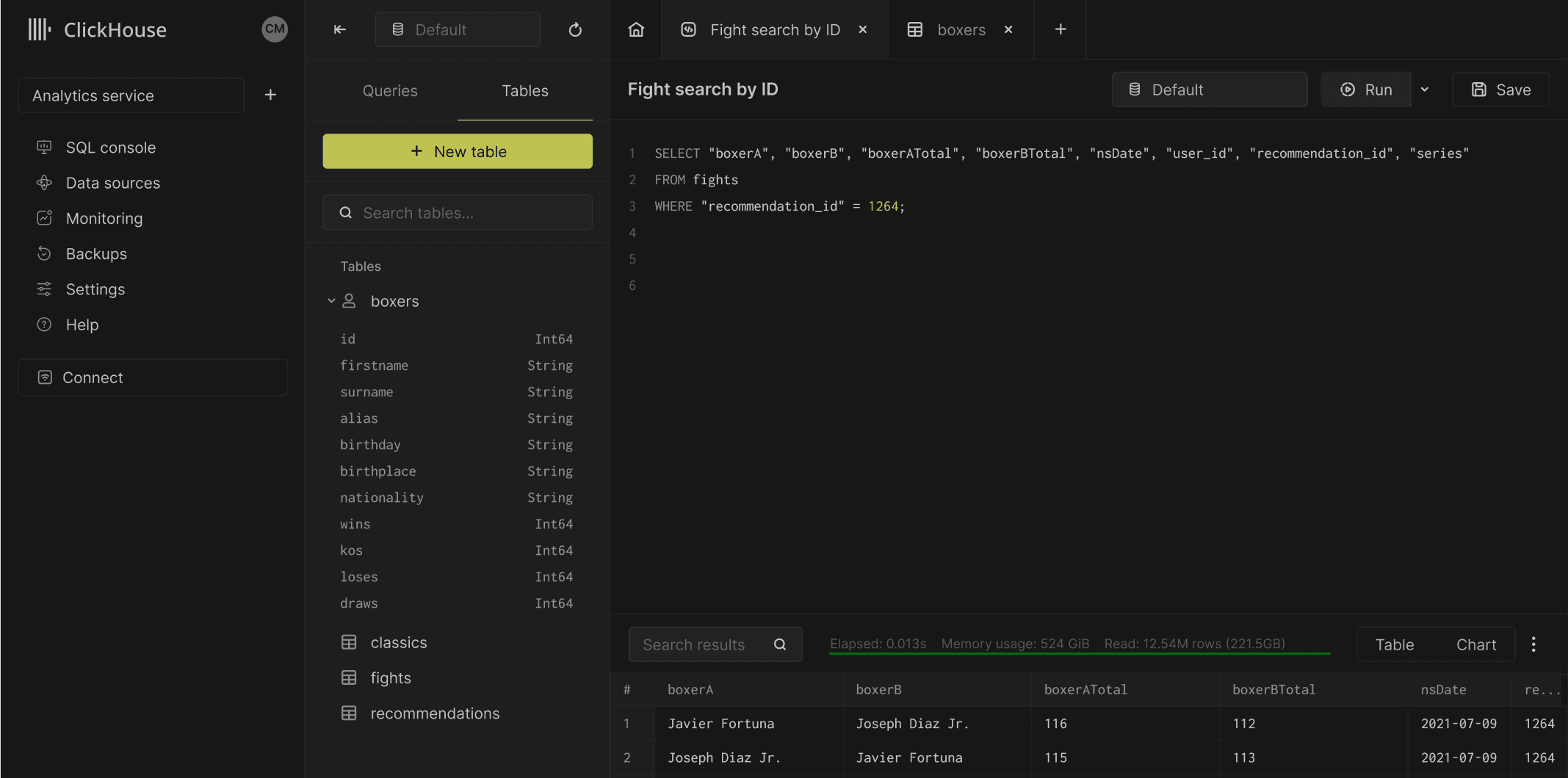The image size is (1568, 778).
Task: Click the Elapsed query statistics text
Action: (x=878, y=644)
